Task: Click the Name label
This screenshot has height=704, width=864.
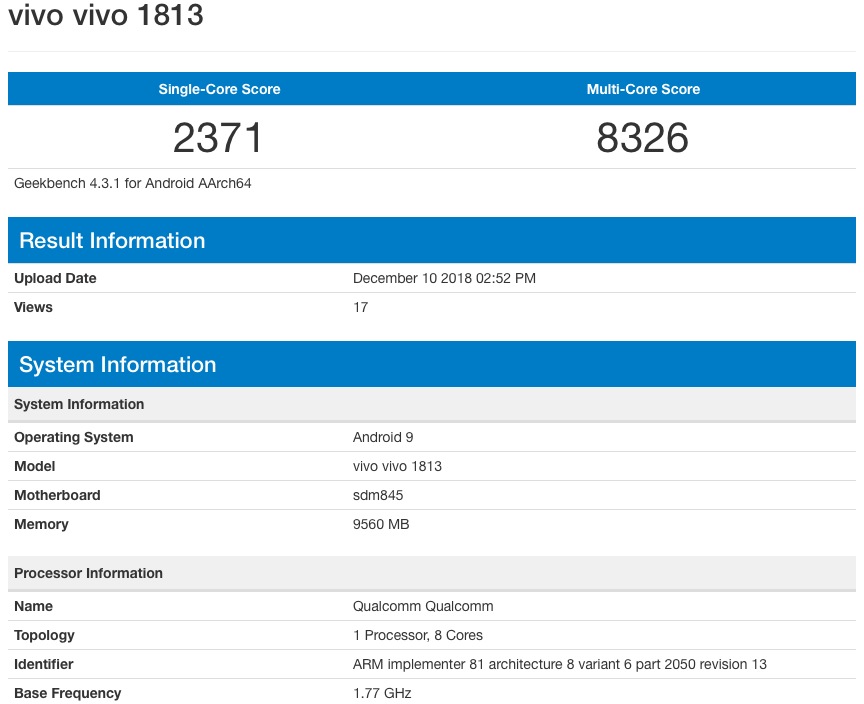Action: [x=34, y=606]
